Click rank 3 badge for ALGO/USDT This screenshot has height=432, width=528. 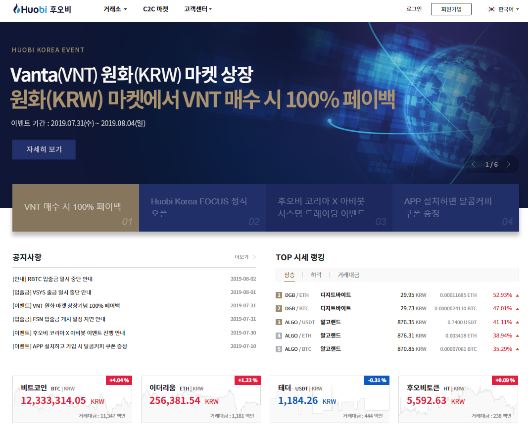[x=279, y=322]
